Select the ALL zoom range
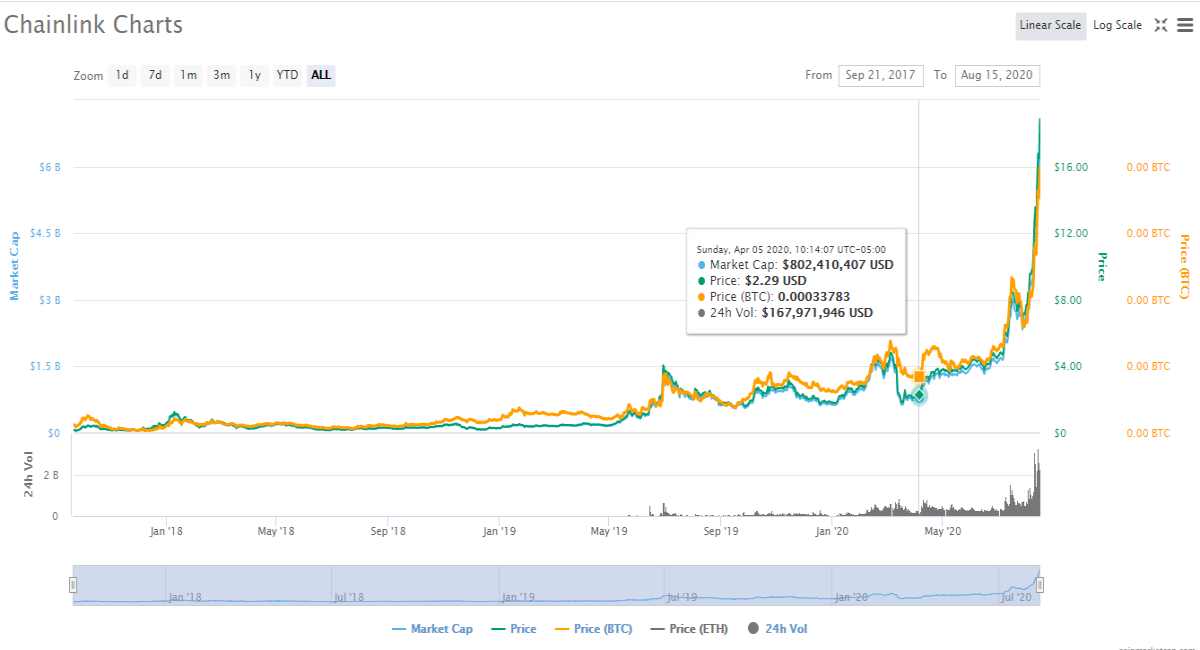The image size is (1200, 650). 321,75
